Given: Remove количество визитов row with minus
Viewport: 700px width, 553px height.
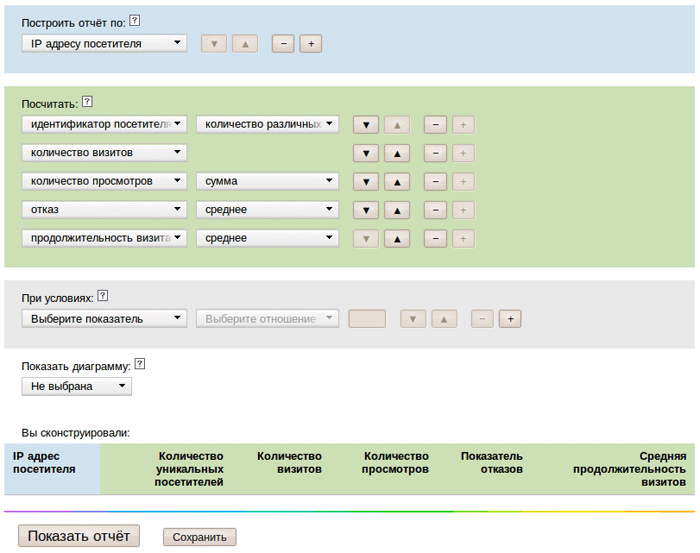Looking at the screenshot, I should pyautogui.click(x=435, y=154).
